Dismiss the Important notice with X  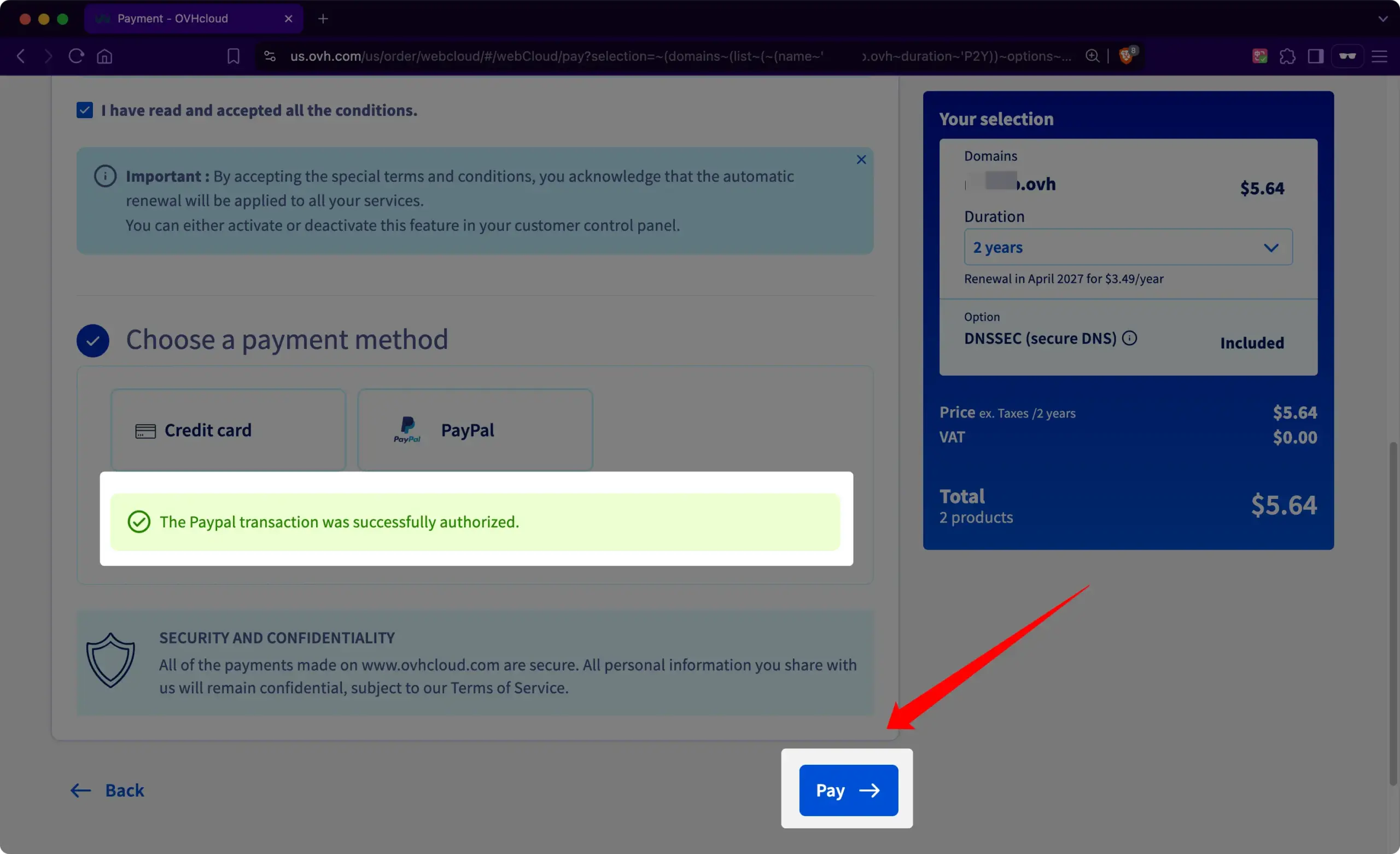(x=861, y=159)
